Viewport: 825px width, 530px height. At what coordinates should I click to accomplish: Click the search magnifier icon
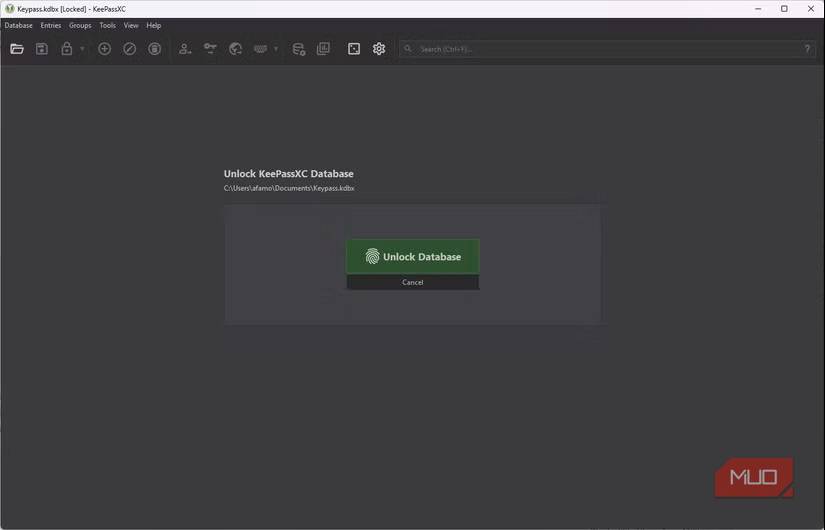click(408, 48)
